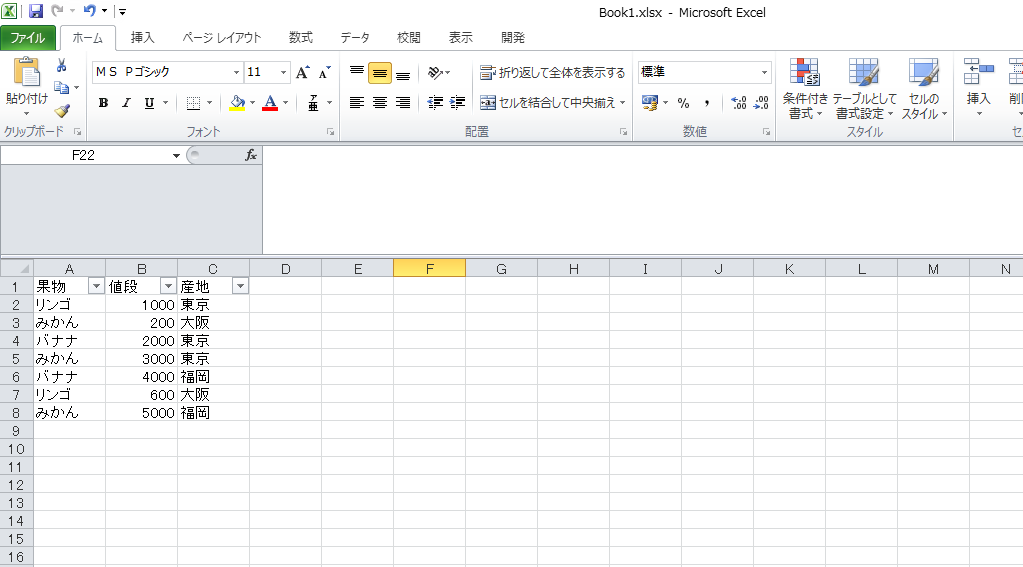
Task: Open the 値段 column filter dropdown
Action: click(168, 286)
